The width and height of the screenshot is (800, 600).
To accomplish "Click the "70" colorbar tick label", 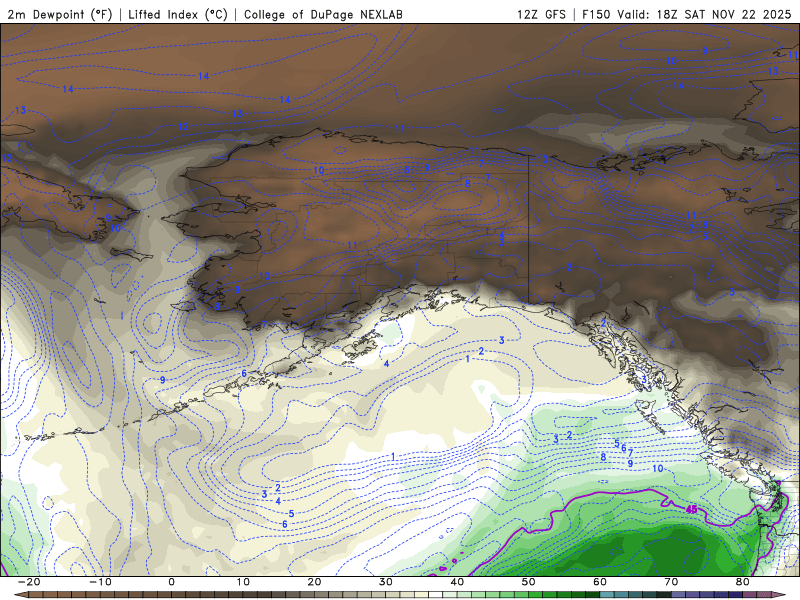I will click(671, 582).
